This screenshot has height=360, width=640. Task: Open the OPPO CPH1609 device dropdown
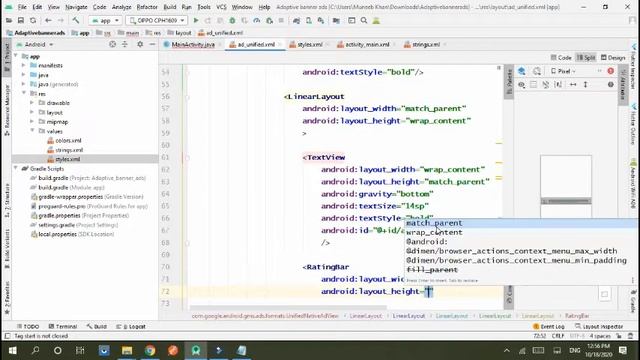[x=157, y=20]
